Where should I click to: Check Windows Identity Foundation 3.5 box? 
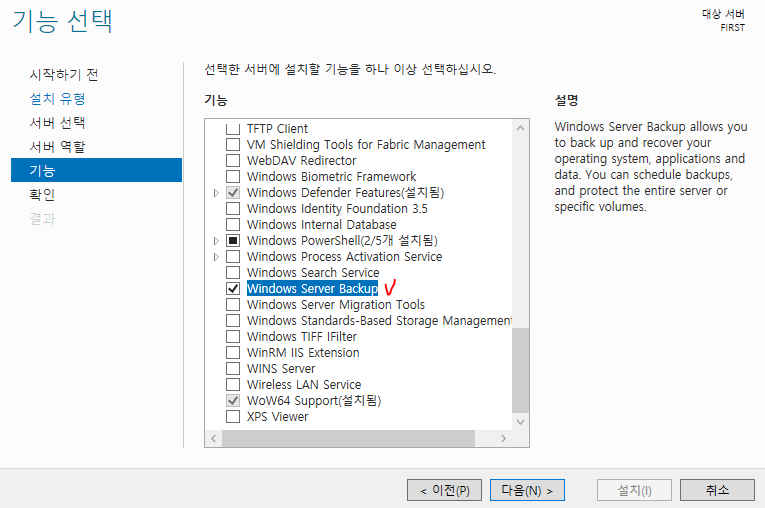point(233,208)
